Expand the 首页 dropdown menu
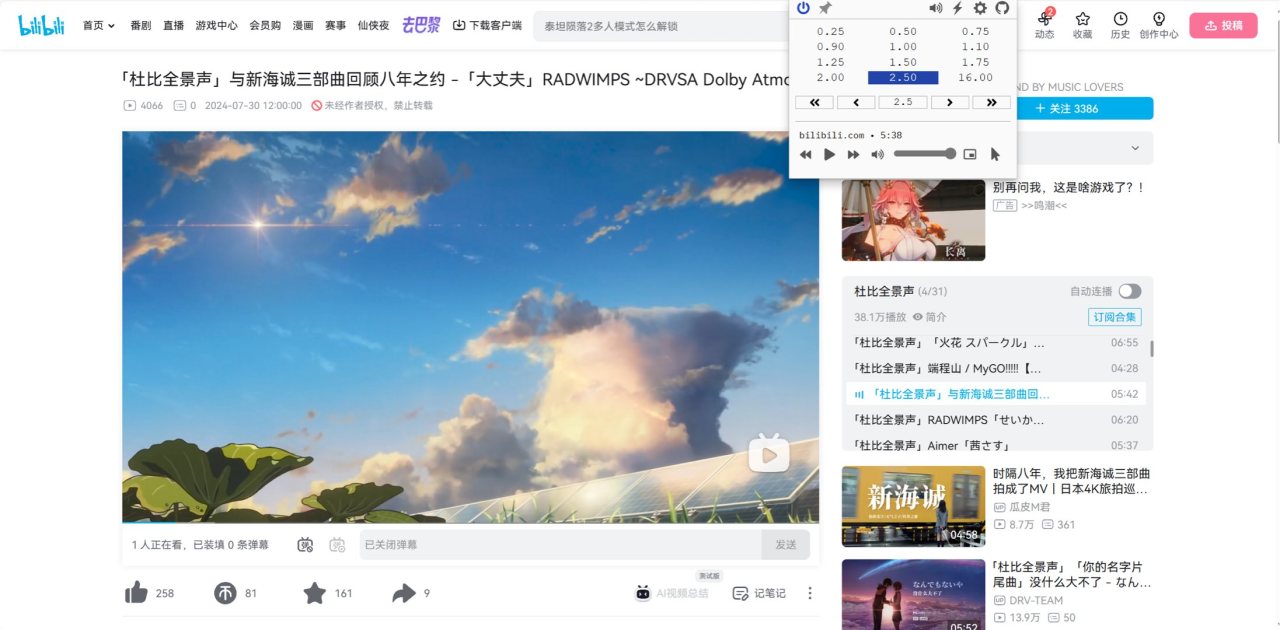Screen dimensions: 1280x630 click(99, 25)
